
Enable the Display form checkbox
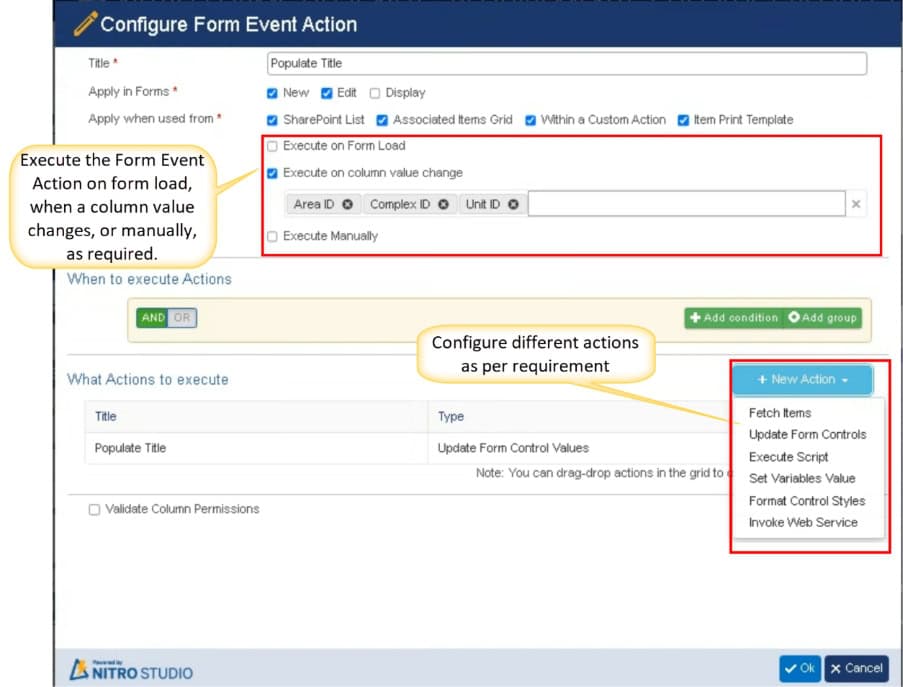[375, 93]
